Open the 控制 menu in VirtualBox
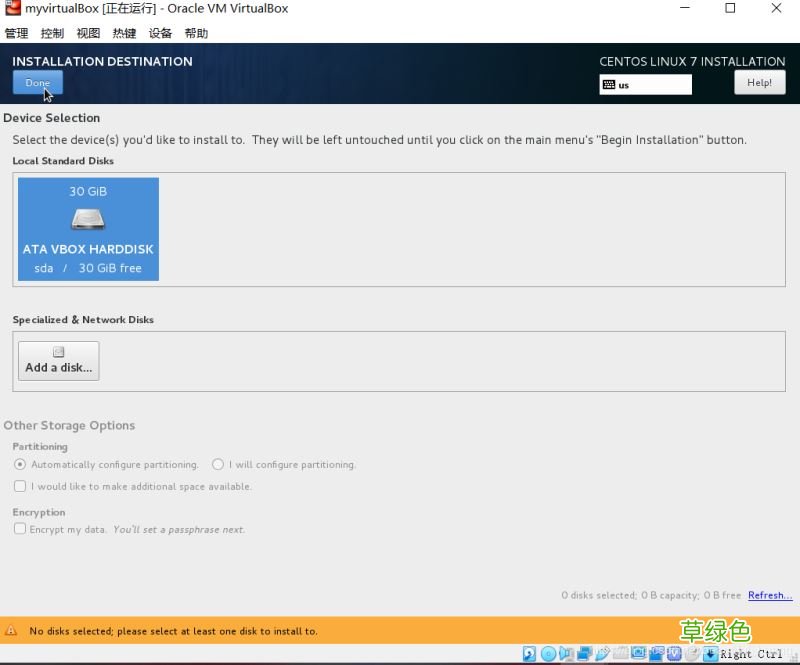 click(51, 32)
